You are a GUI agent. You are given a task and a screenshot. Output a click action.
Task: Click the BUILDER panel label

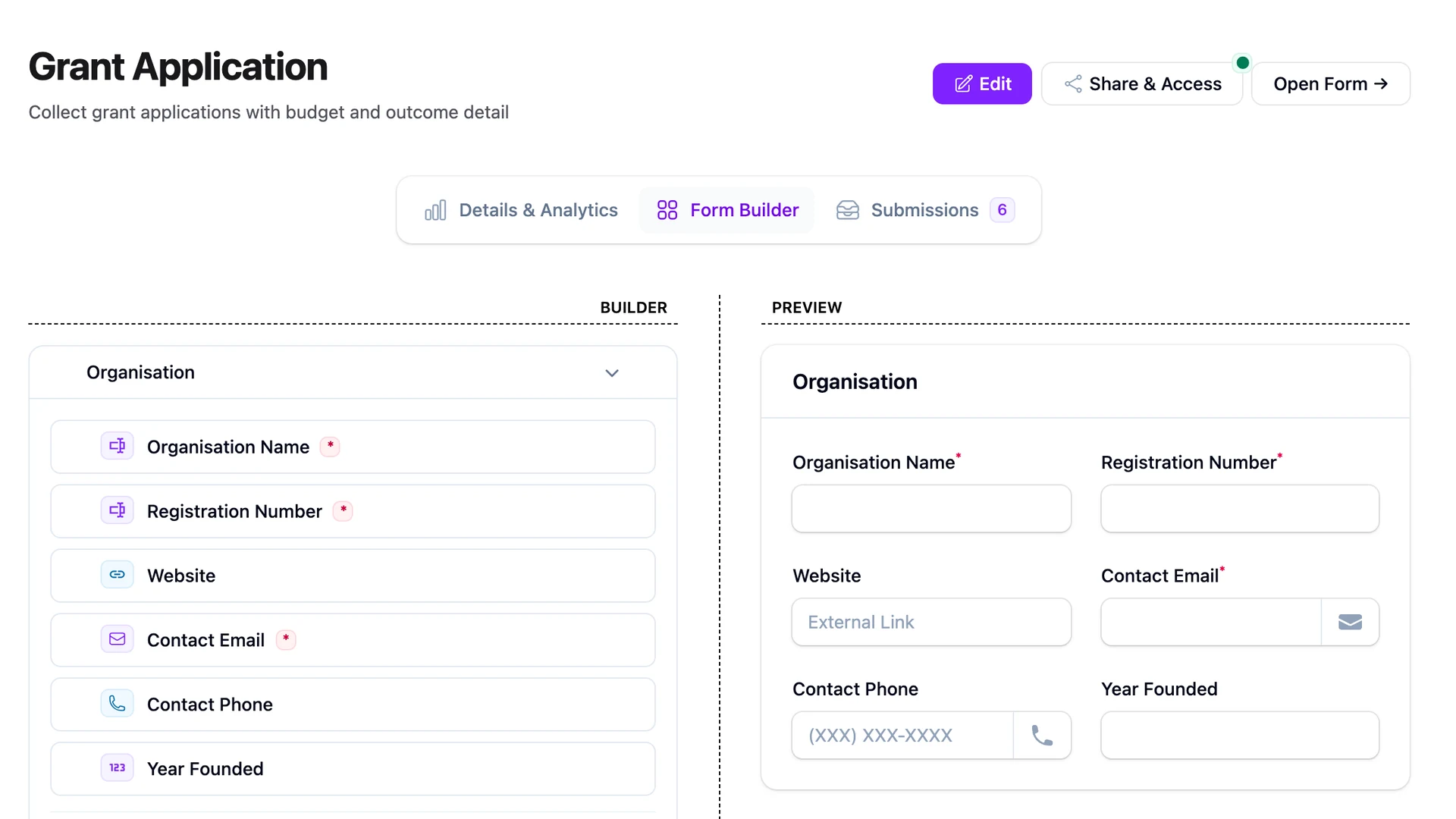click(633, 307)
